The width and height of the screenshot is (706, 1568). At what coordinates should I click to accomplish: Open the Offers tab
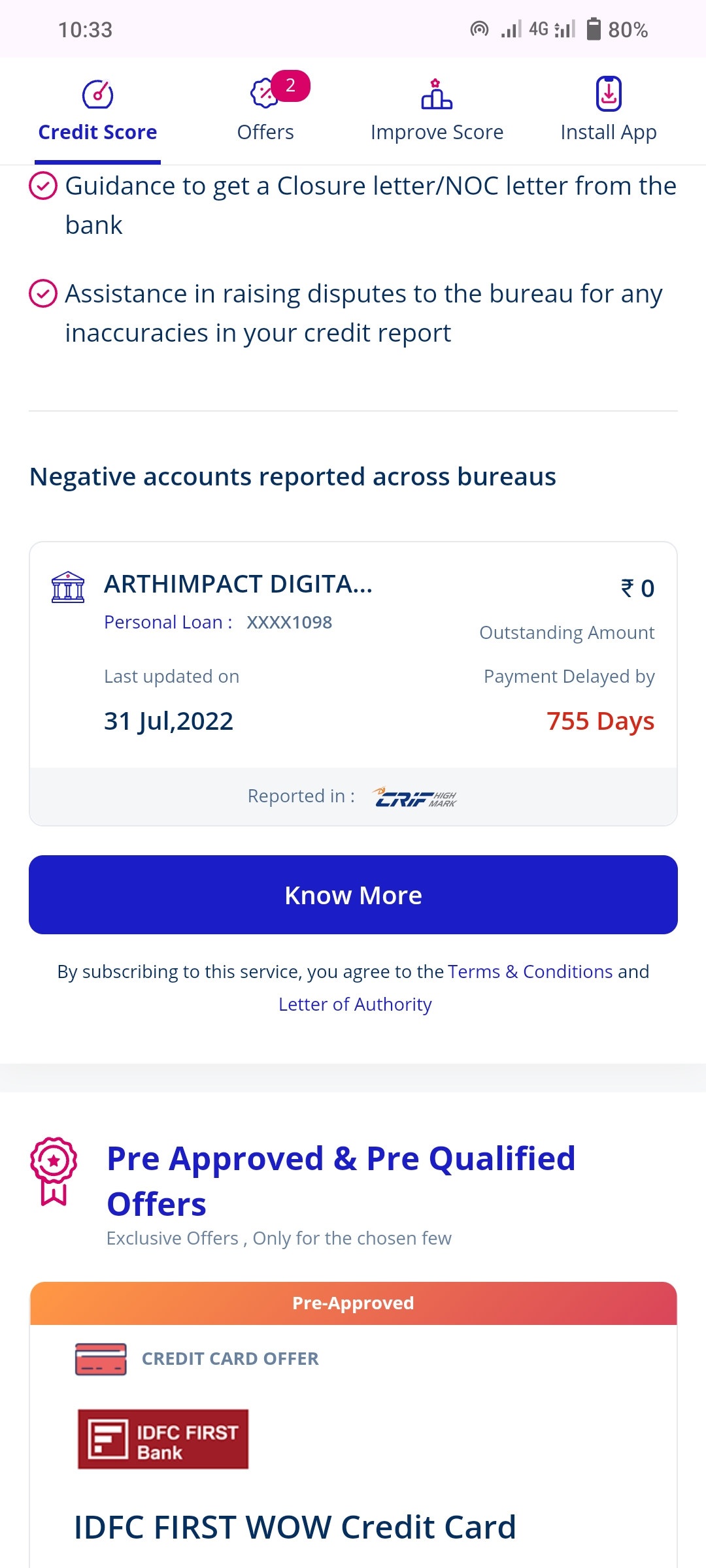265,132
